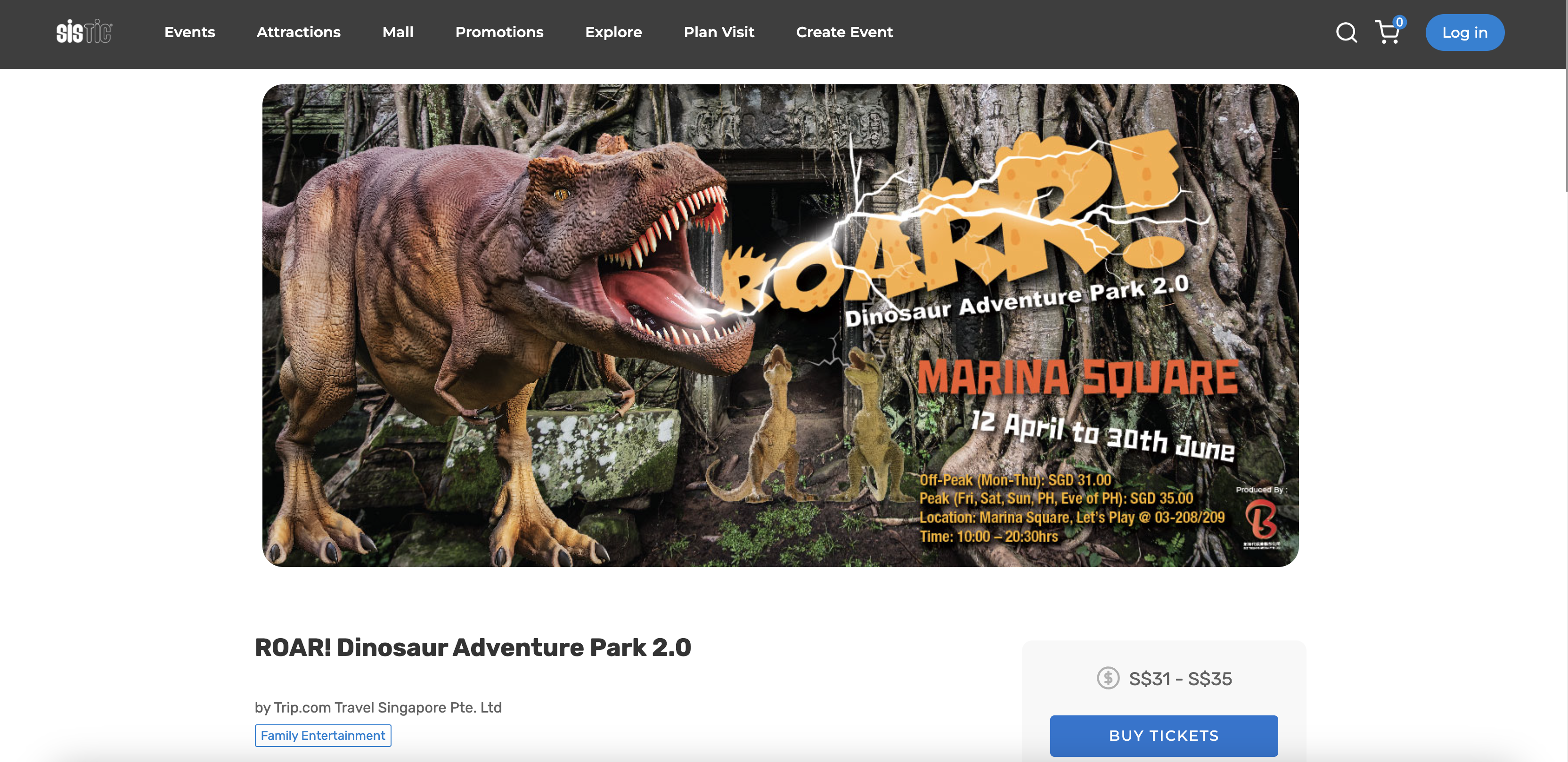Click the dollar price icon
1568x762 pixels.
(x=1108, y=678)
